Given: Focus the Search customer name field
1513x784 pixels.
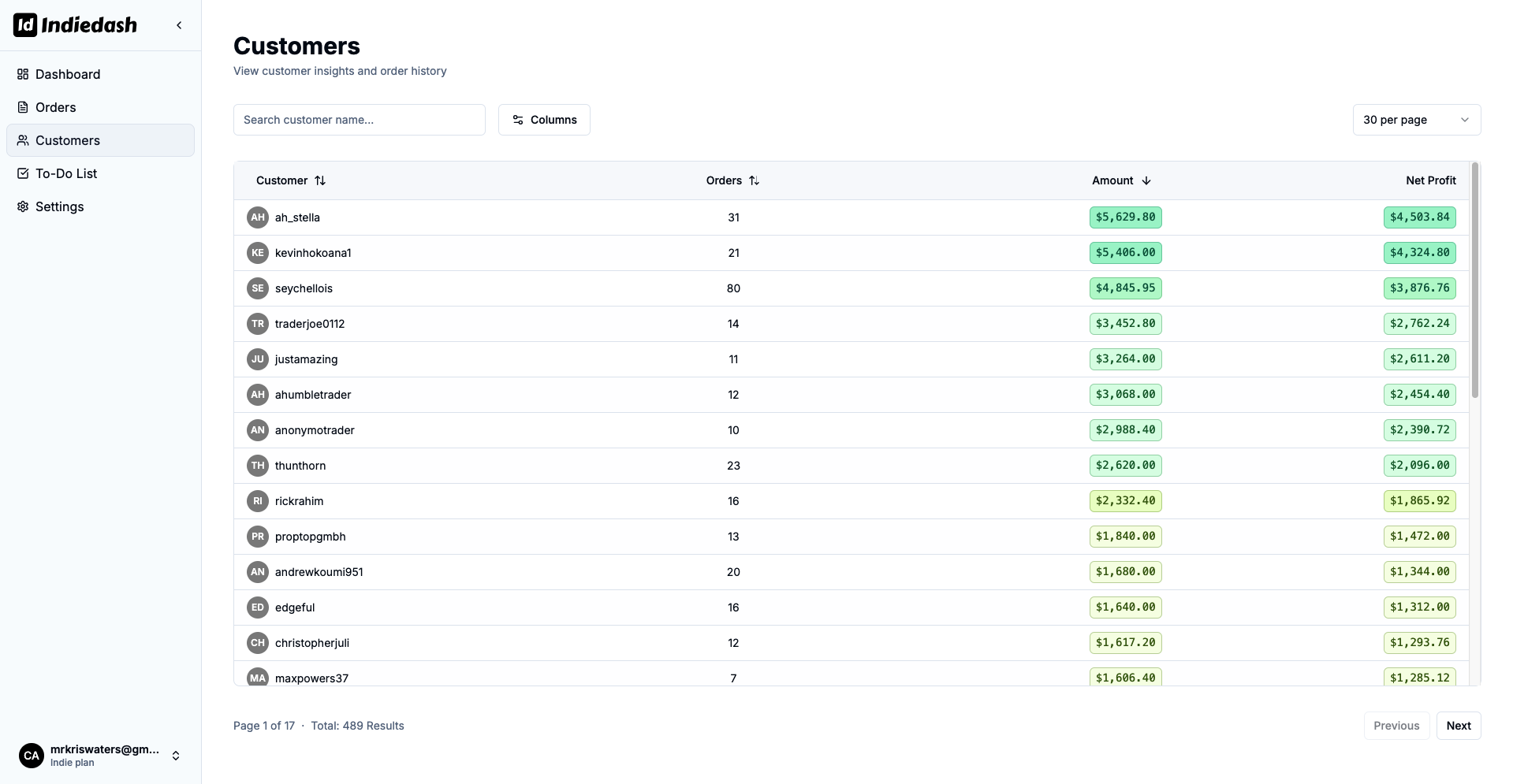Looking at the screenshot, I should [360, 120].
